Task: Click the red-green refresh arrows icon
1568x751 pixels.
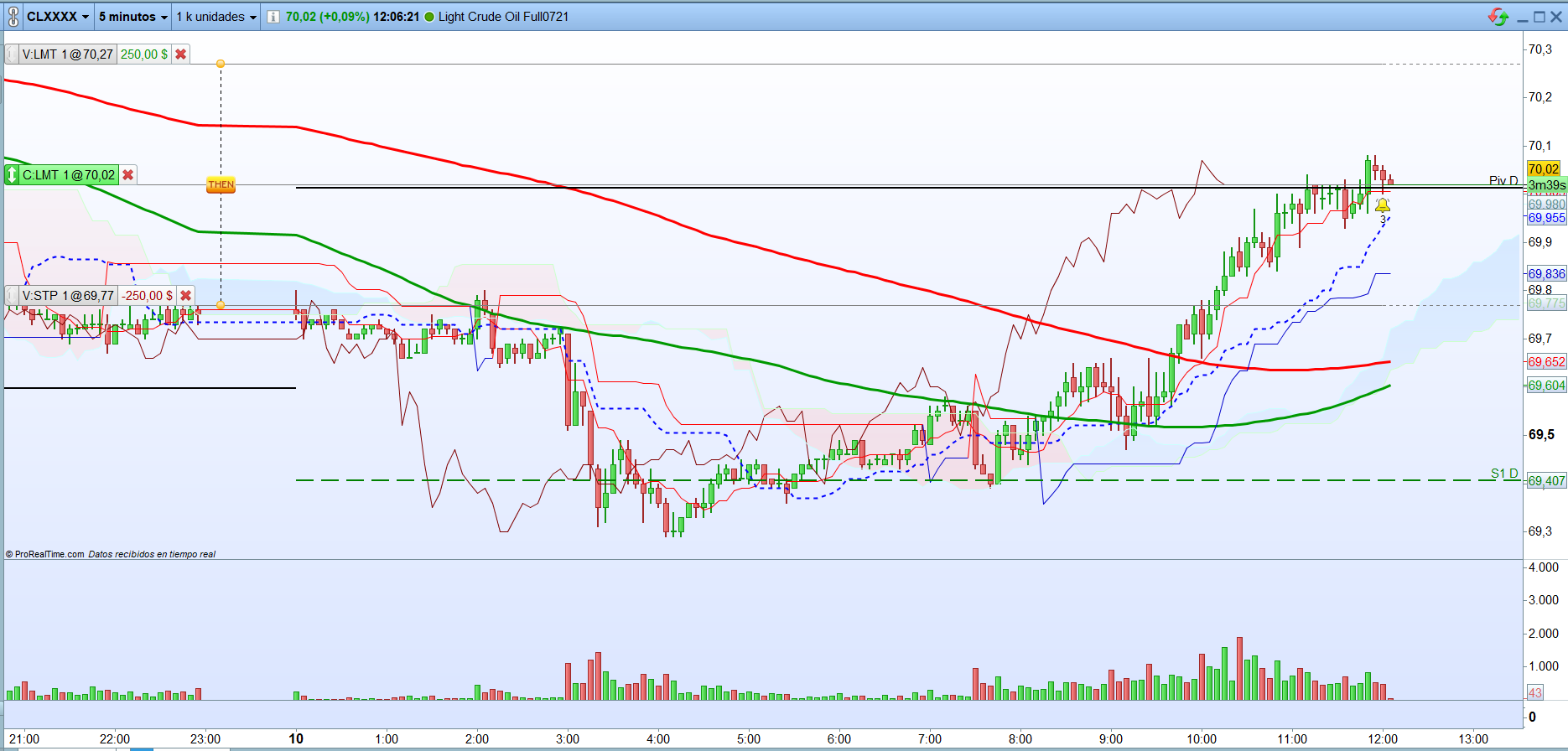Action: pos(1498,17)
